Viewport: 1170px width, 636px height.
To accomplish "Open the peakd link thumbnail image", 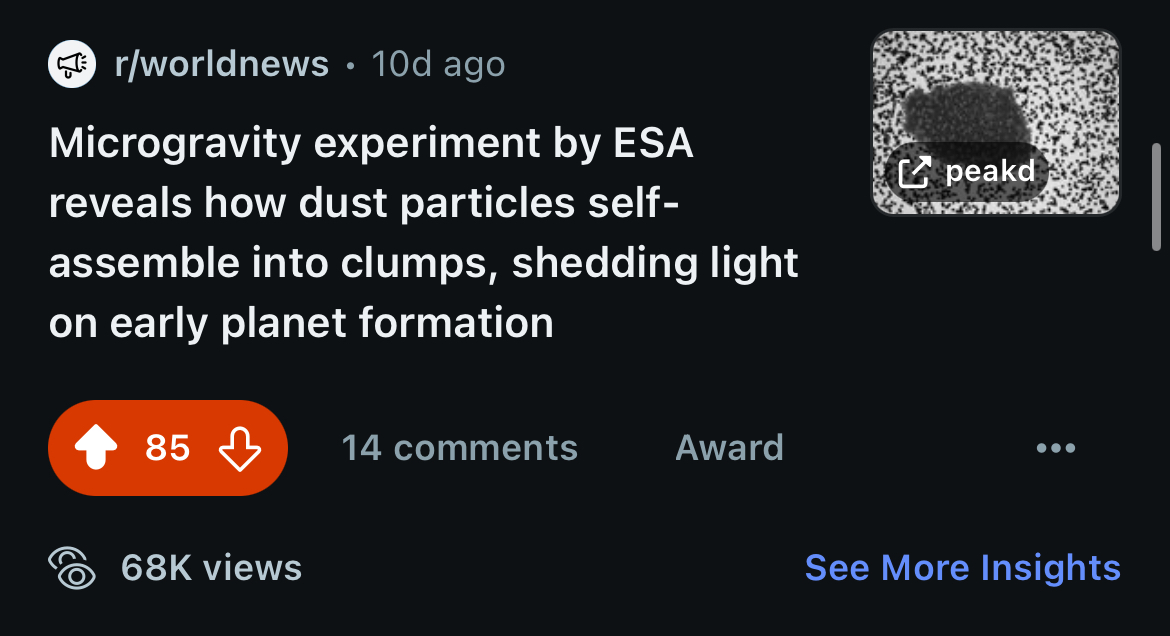I will 996,122.
